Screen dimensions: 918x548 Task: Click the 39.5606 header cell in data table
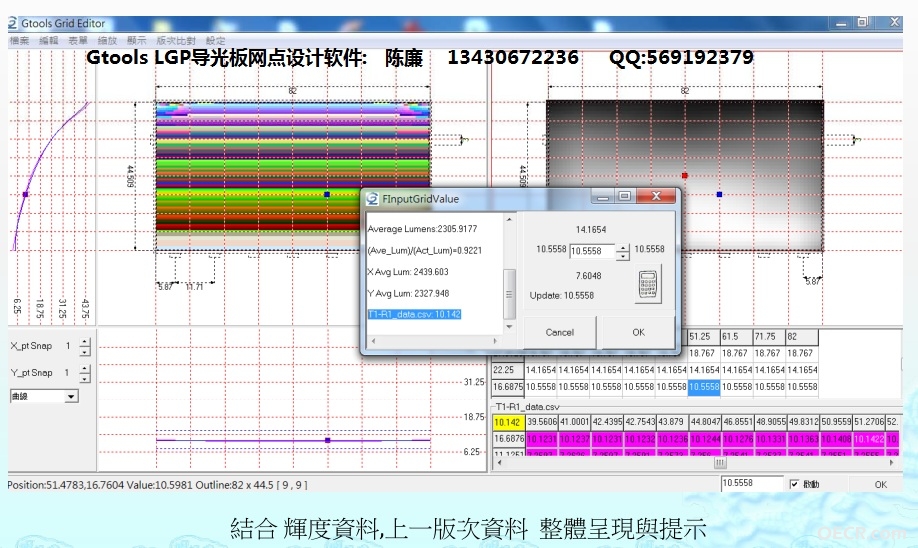[542, 422]
